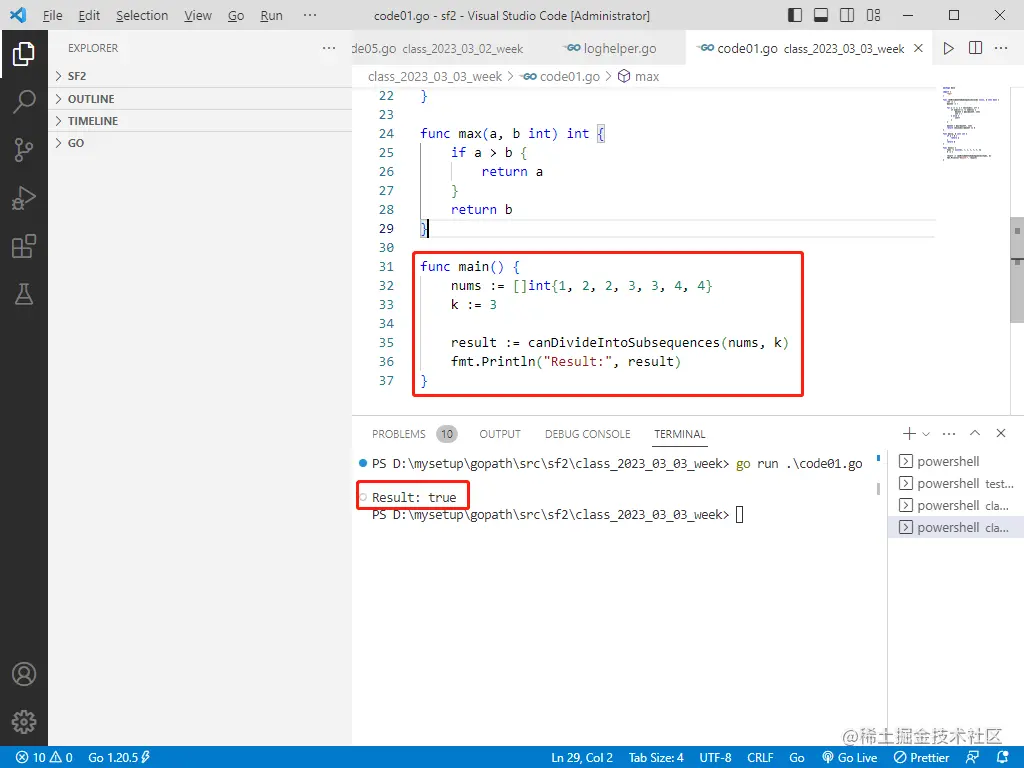Image resolution: width=1024 pixels, height=768 pixels.
Task: Close the terminal panel
Action: pyautogui.click(x=1000, y=433)
